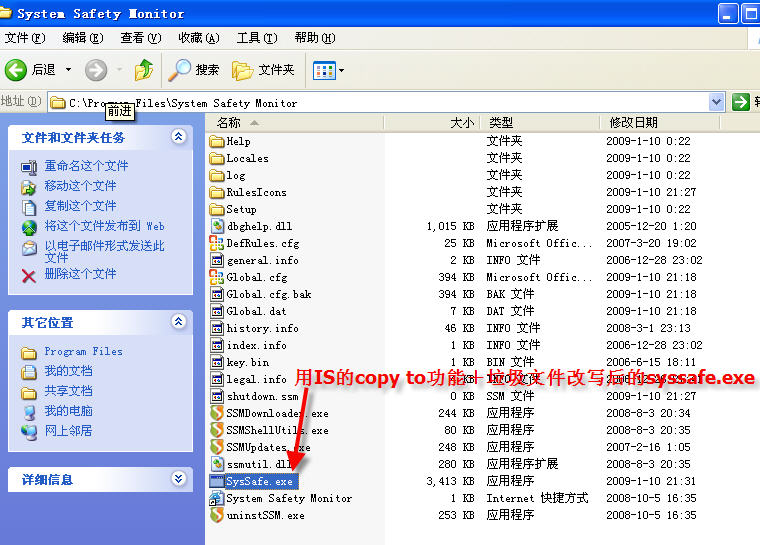The image size is (760, 545).
Task: Sort by the 名称 column header
Action: tap(294, 123)
